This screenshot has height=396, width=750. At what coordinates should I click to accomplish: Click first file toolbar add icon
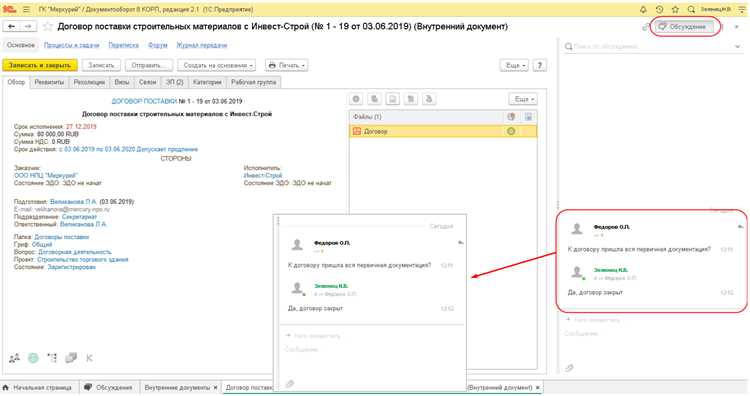pos(356,99)
